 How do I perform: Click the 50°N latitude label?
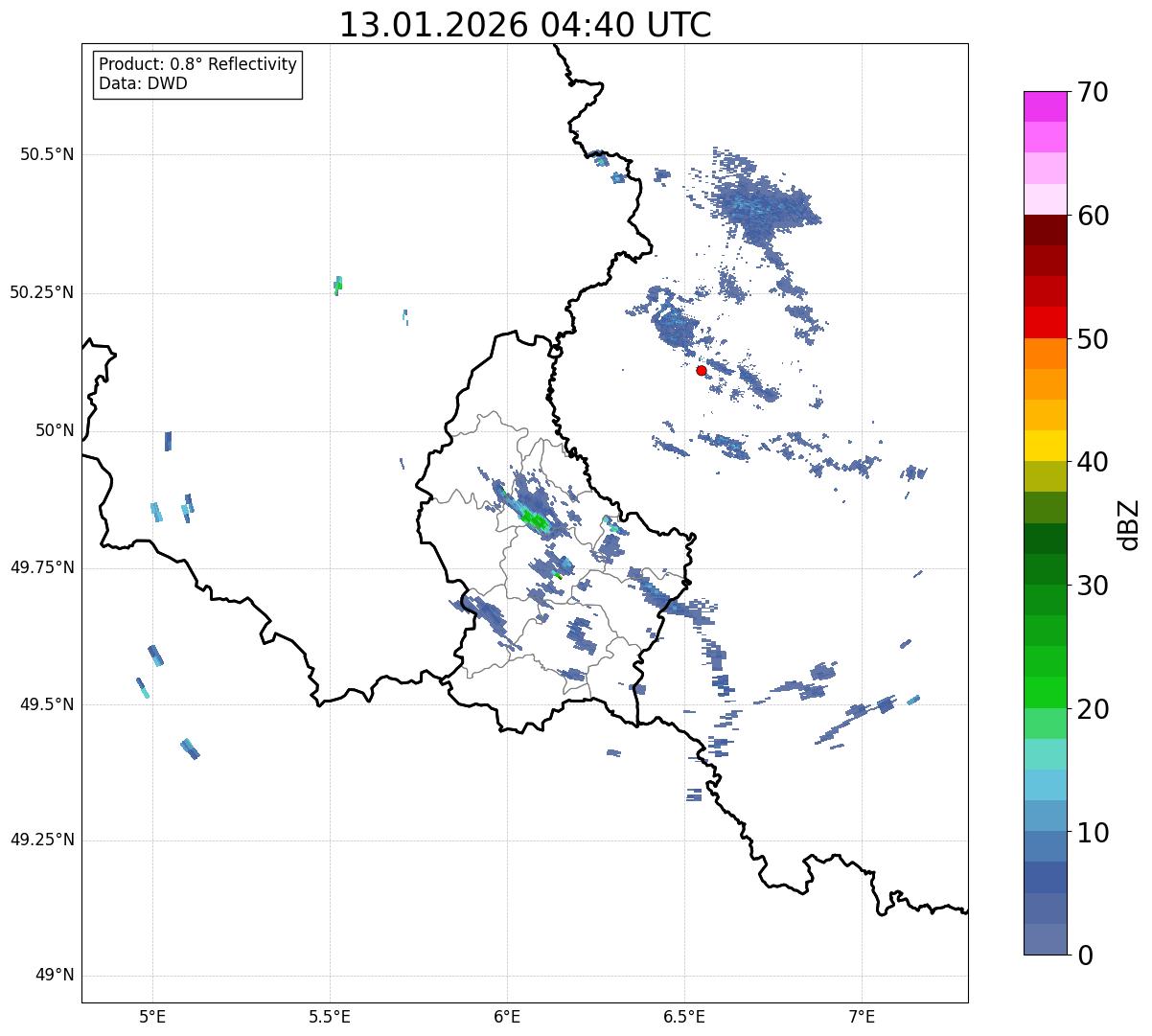(x=54, y=430)
